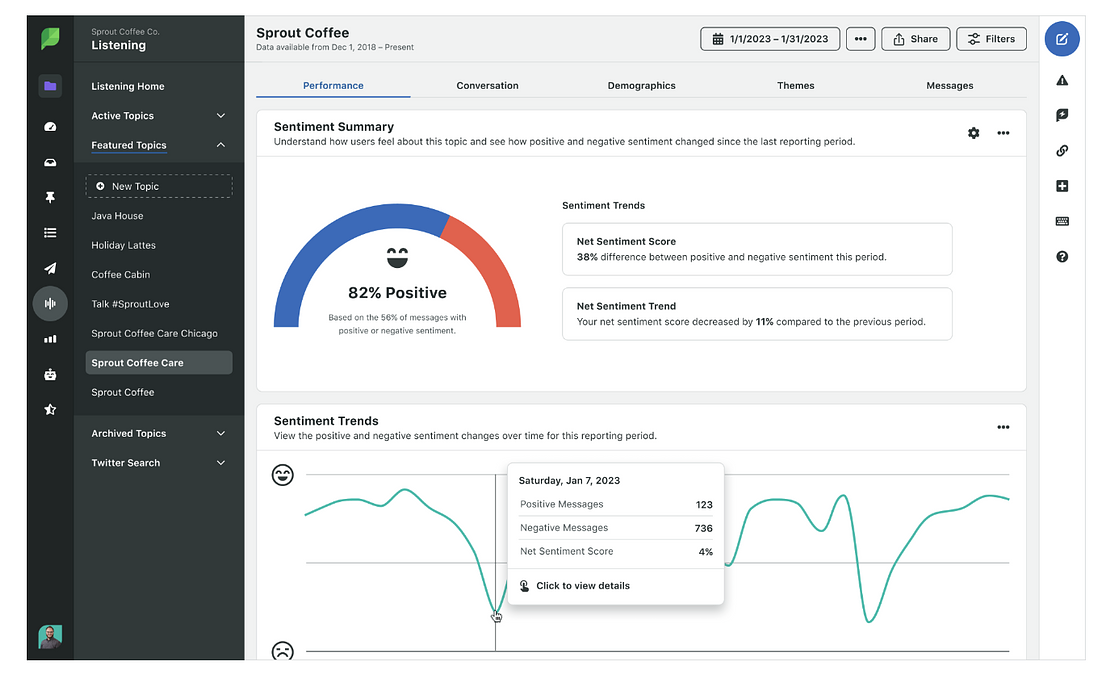
Task: Click the Positive Messages 123 tooltip row
Action: (616, 504)
